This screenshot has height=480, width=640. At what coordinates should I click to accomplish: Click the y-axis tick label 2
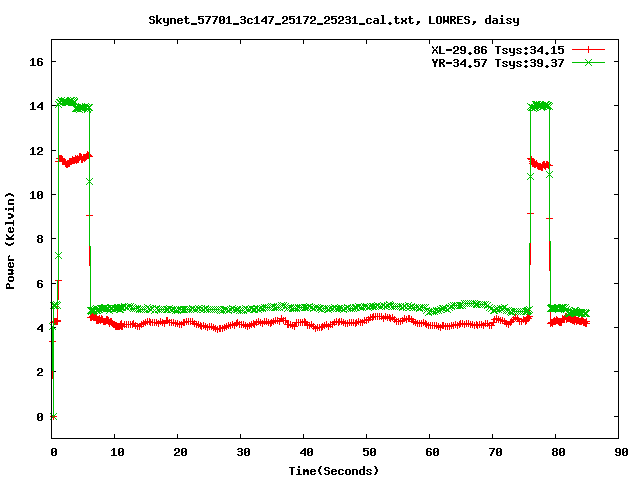[40, 372]
